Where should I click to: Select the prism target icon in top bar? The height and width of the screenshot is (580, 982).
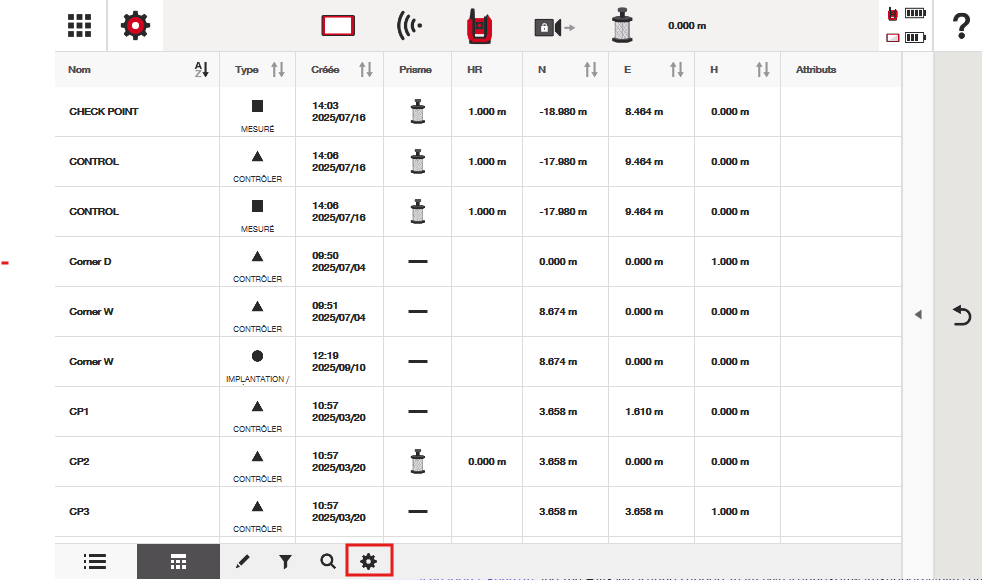click(x=622, y=26)
